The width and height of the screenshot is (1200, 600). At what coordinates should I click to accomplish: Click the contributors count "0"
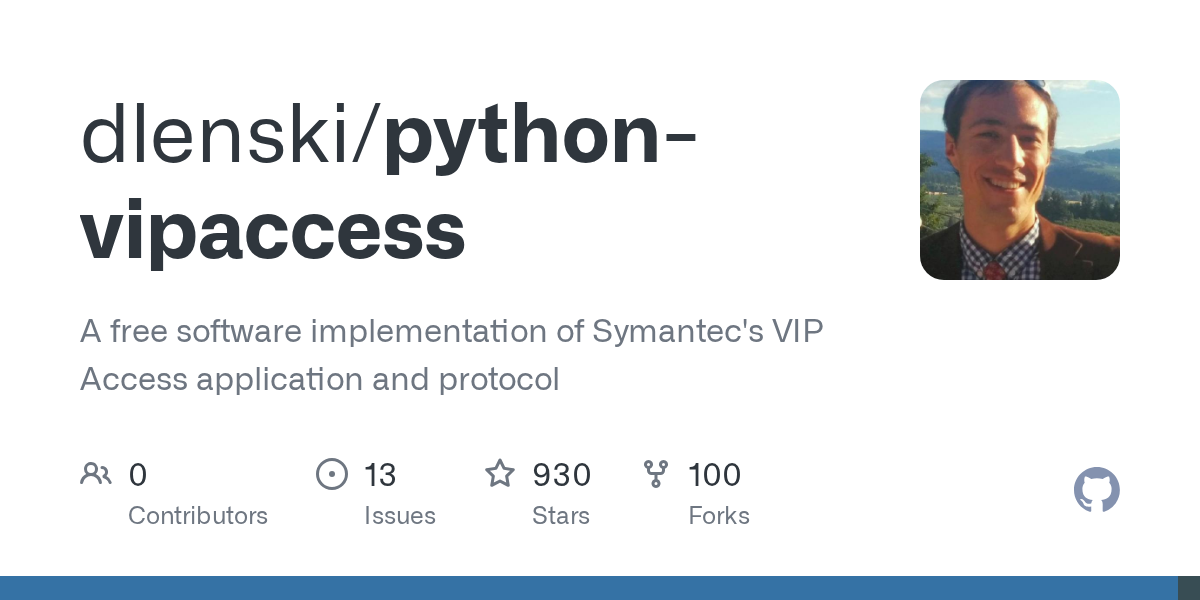tap(138, 475)
